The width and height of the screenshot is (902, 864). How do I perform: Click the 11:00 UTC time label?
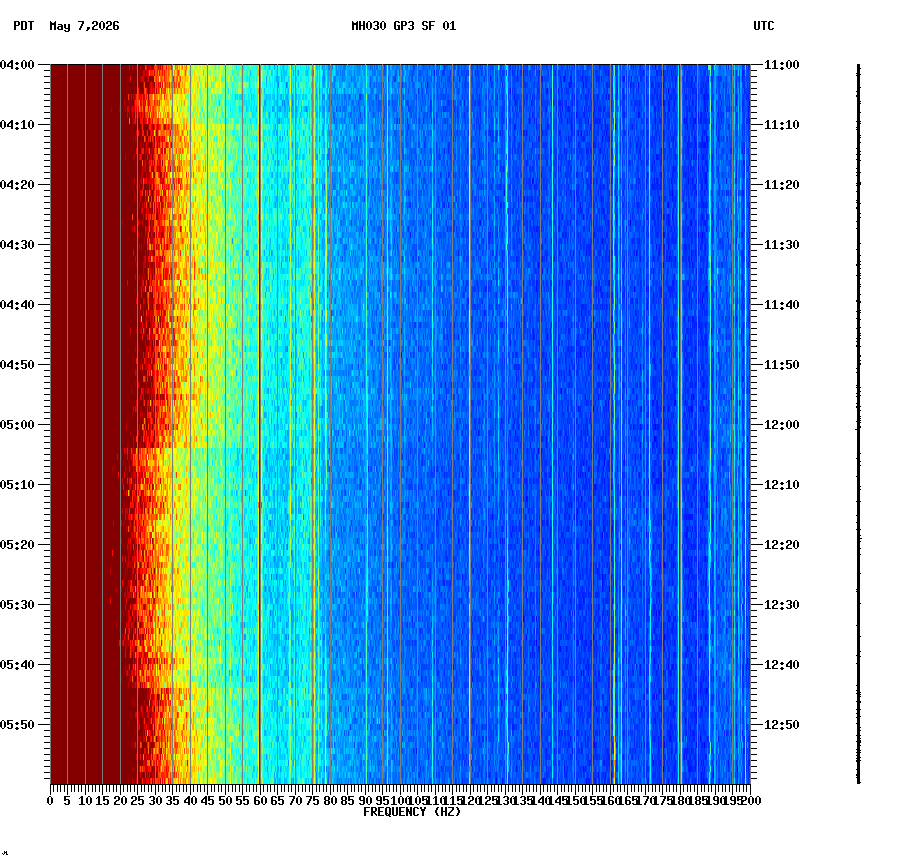click(782, 65)
